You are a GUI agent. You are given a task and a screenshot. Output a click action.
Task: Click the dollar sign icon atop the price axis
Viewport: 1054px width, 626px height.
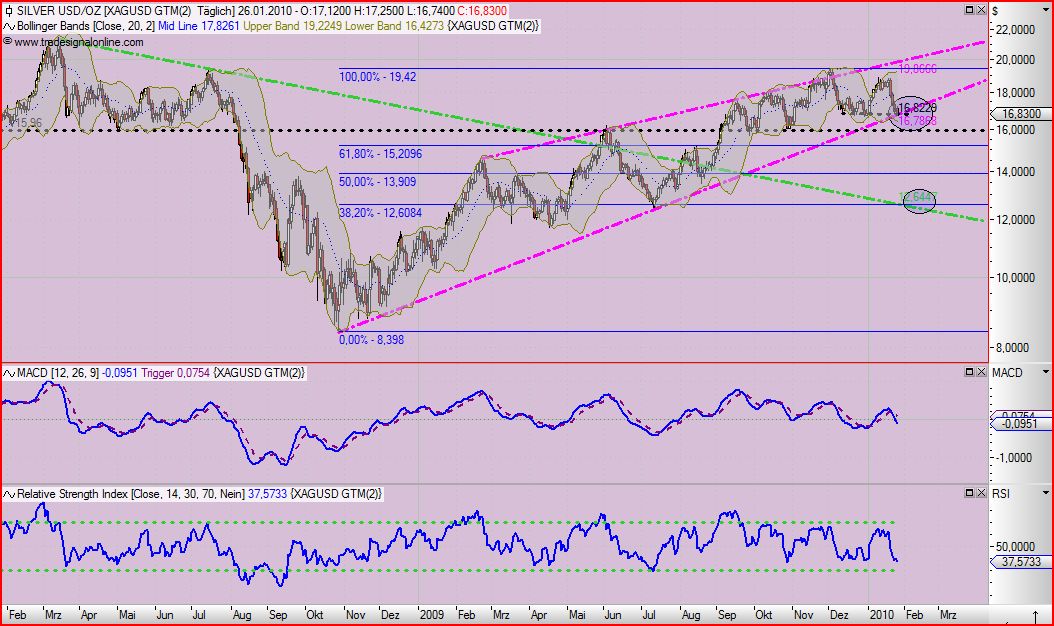tap(997, 9)
